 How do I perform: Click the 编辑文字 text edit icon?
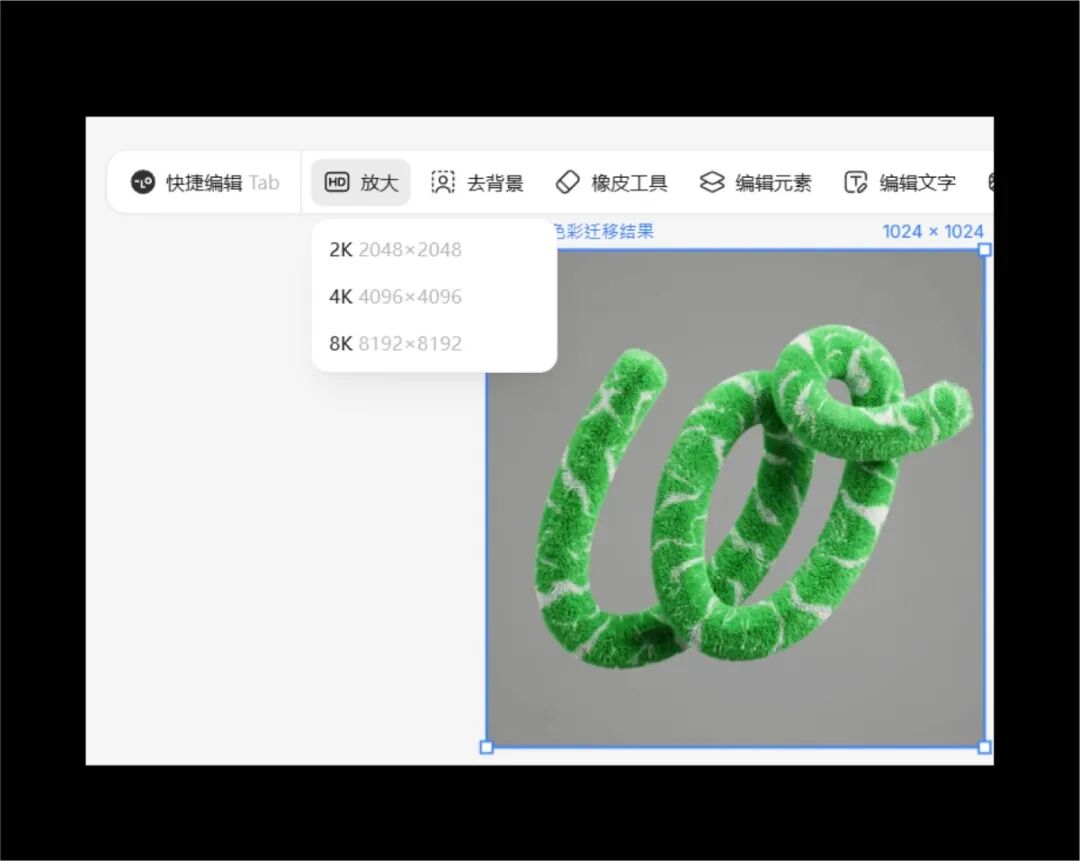856,182
